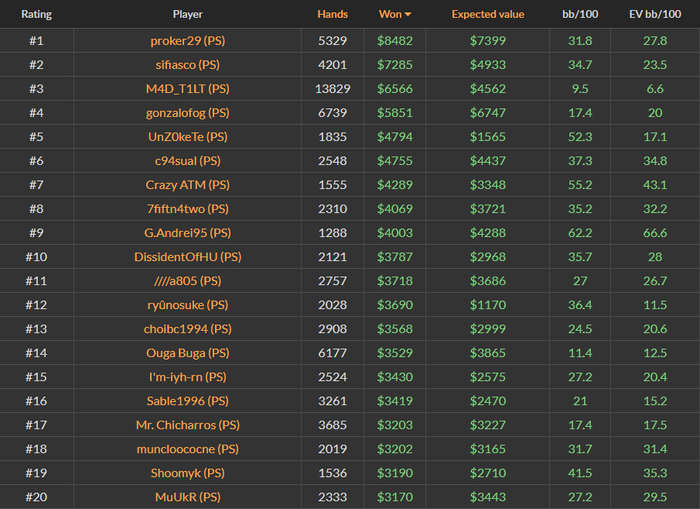Click player ryūnosuke (PS)
Viewport: 700px width, 509px height.
tap(187, 305)
